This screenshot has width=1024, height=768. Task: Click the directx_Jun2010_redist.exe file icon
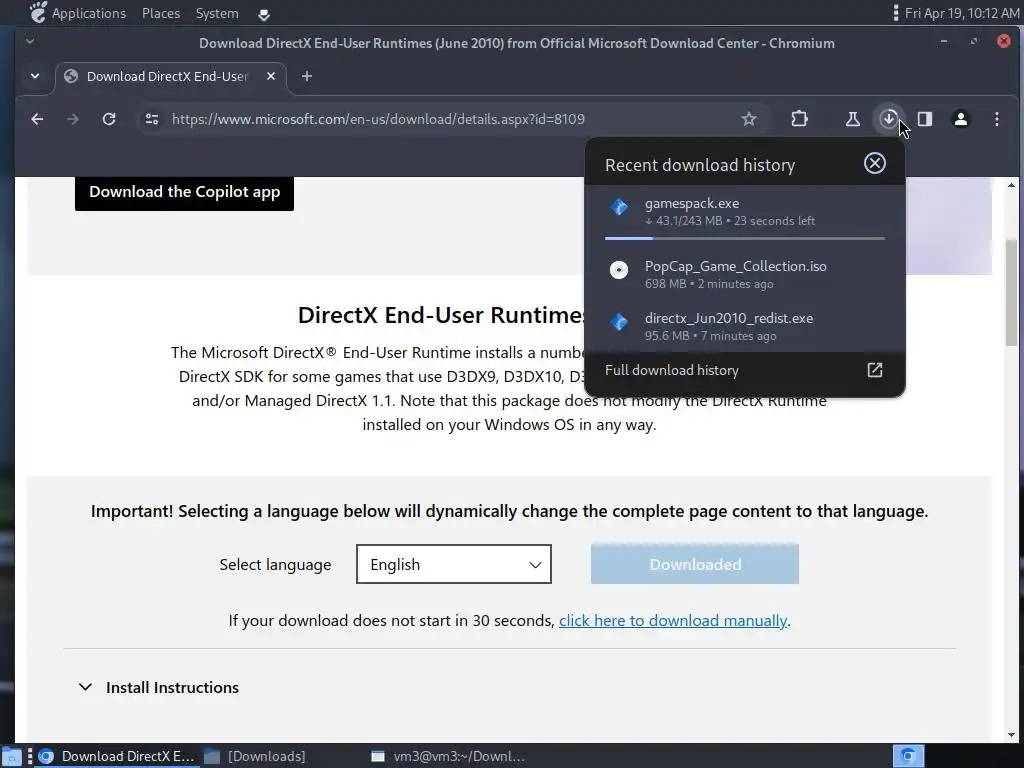coord(619,321)
